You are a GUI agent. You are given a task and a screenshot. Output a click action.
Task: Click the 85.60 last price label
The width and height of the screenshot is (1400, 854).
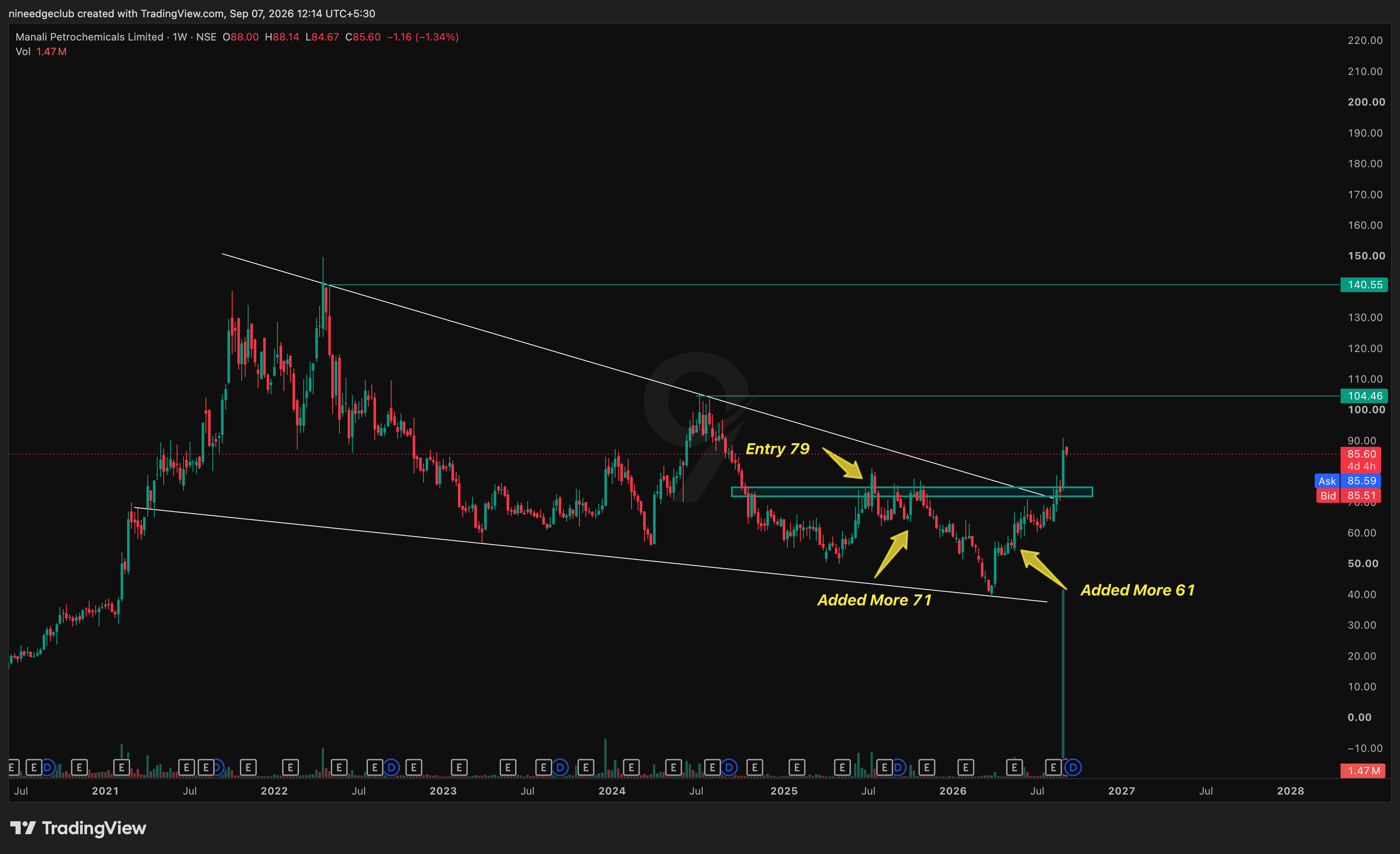pos(1360,454)
